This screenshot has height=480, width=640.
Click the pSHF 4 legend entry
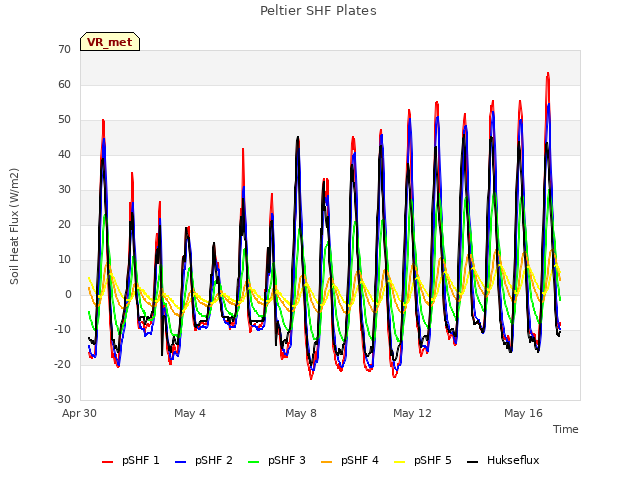(x=350, y=460)
